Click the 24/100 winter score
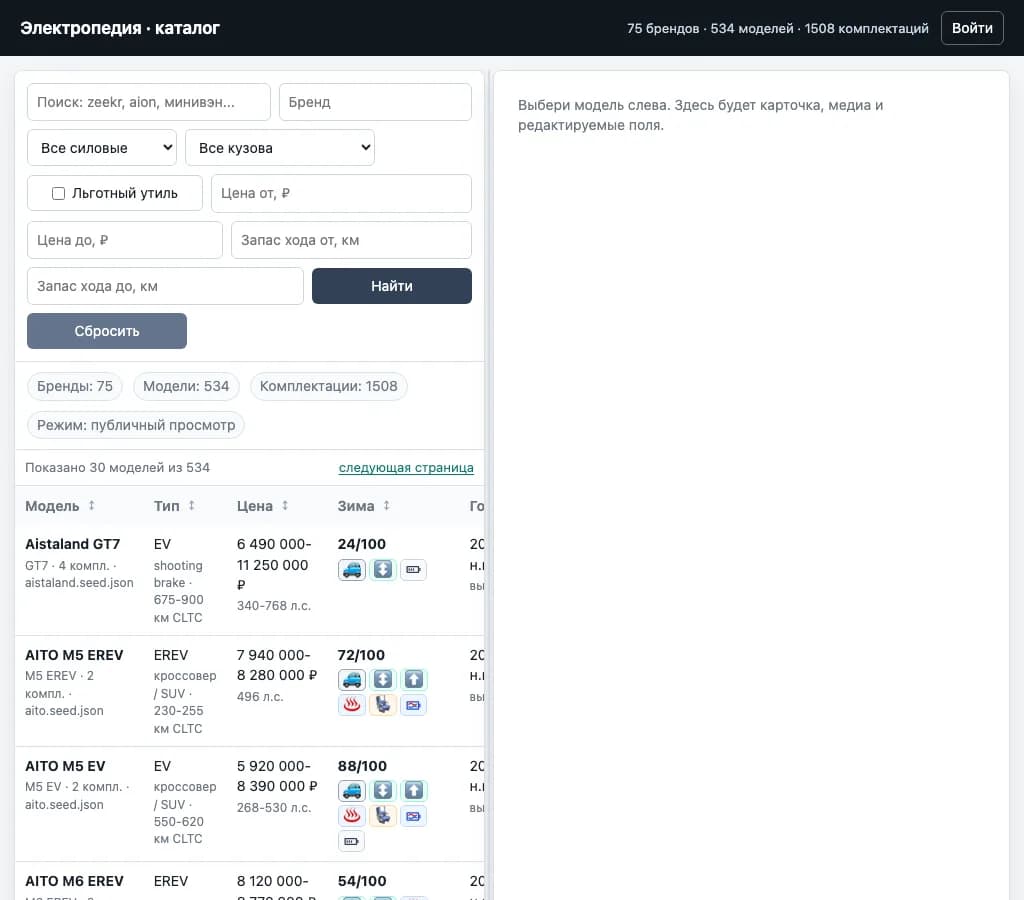 362,544
